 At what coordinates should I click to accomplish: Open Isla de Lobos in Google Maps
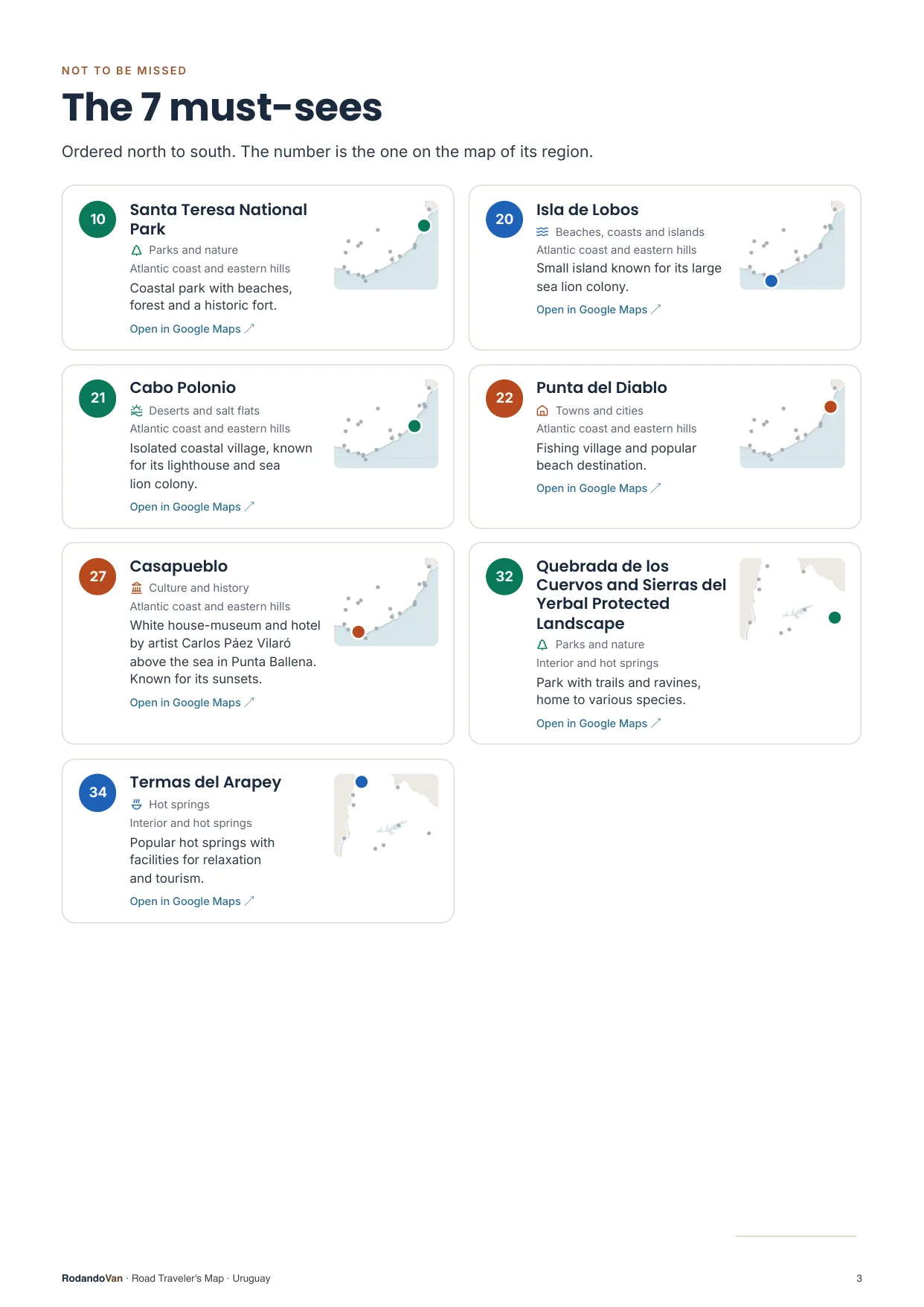pos(598,310)
